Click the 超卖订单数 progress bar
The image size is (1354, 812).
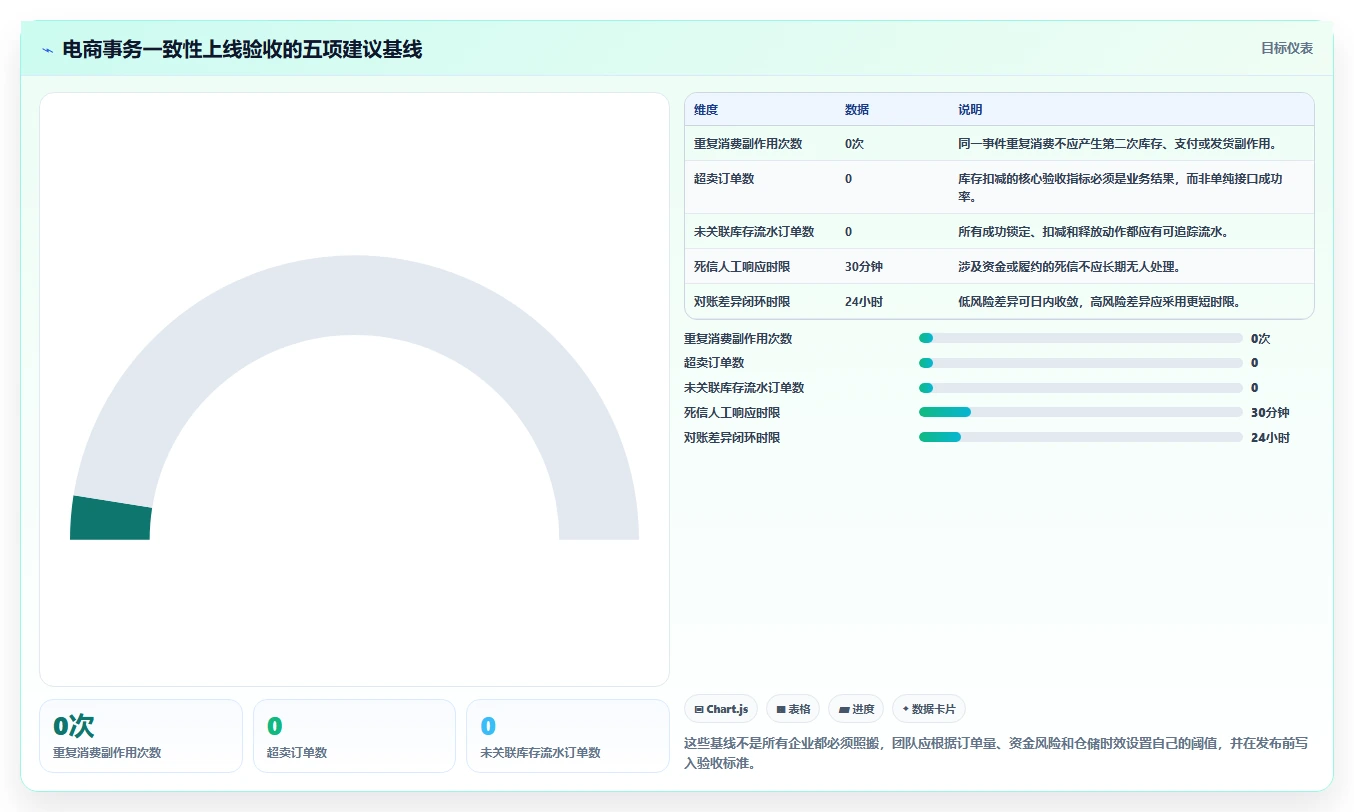1080,363
